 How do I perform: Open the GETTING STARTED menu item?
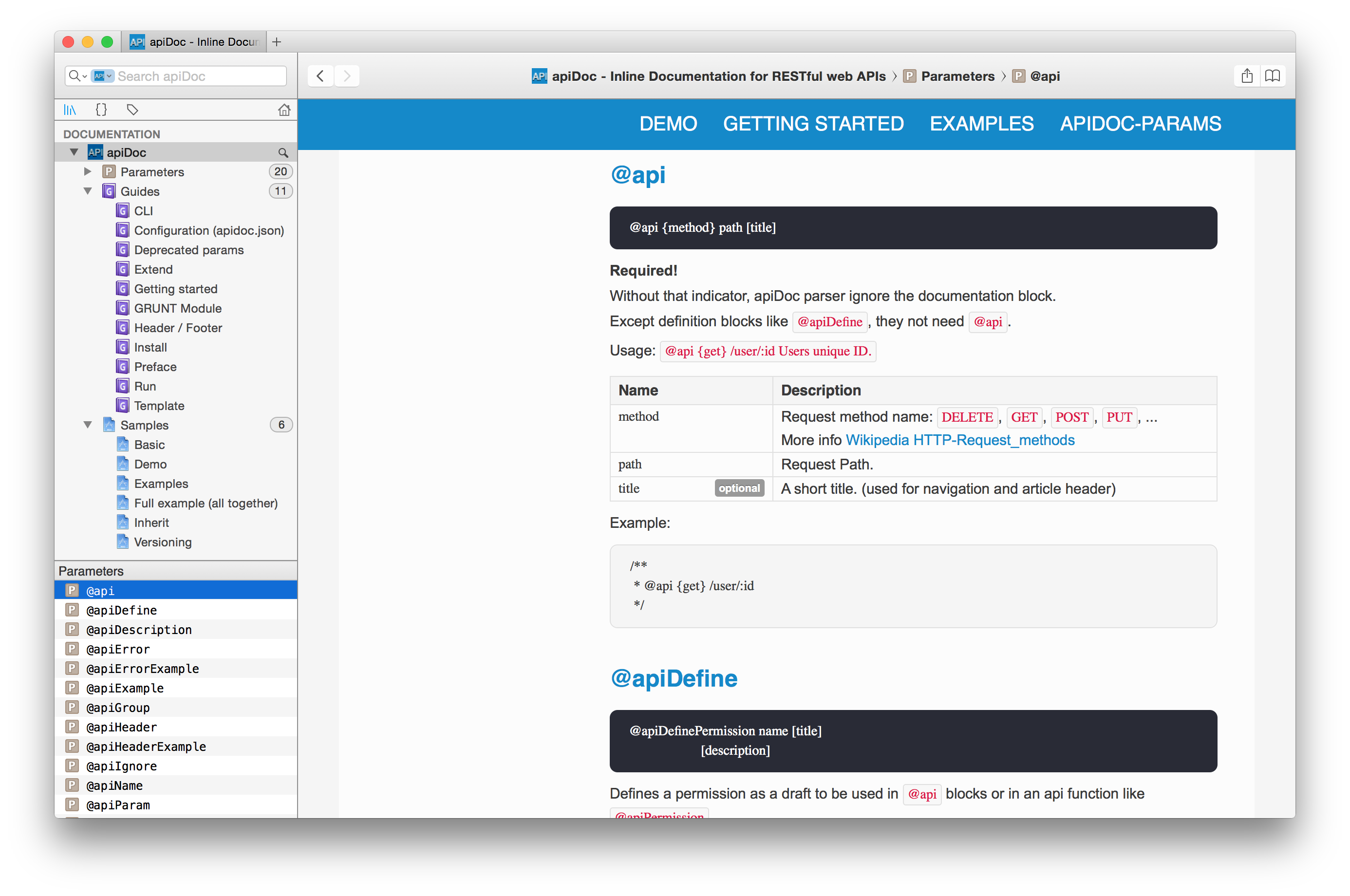coord(813,124)
